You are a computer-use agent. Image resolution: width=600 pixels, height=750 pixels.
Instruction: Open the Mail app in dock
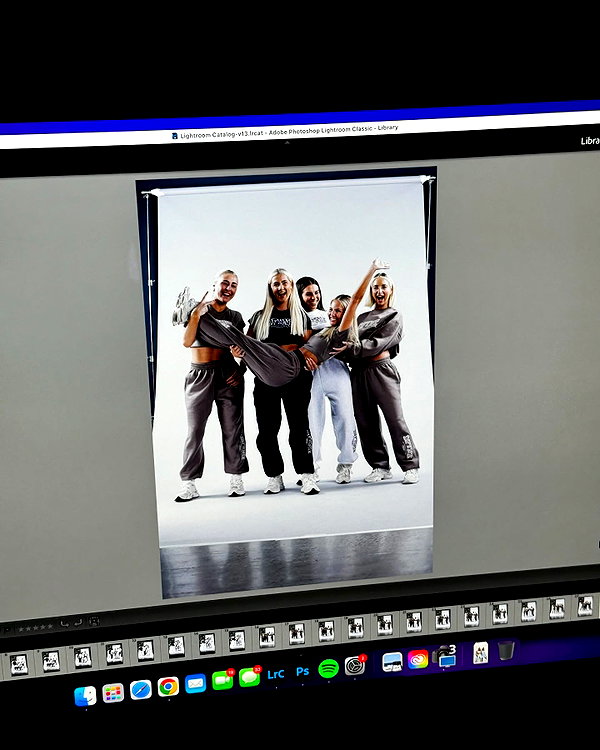click(x=195, y=684)
